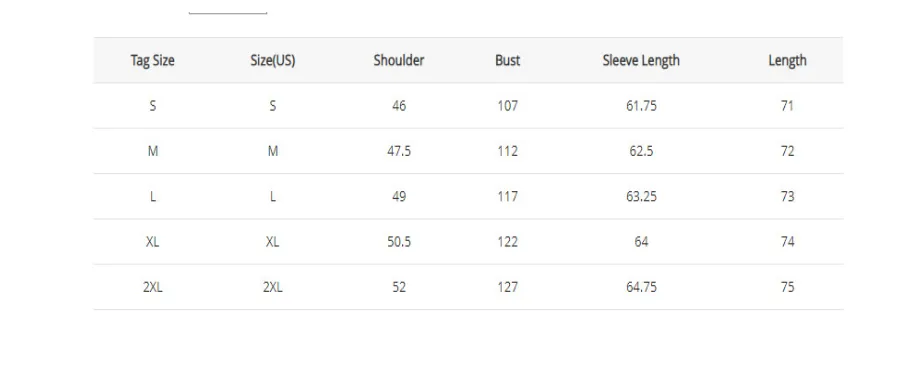This screenshot has width=908, height=367.
Task: Select tag size S cell
Action: (153, 106)
